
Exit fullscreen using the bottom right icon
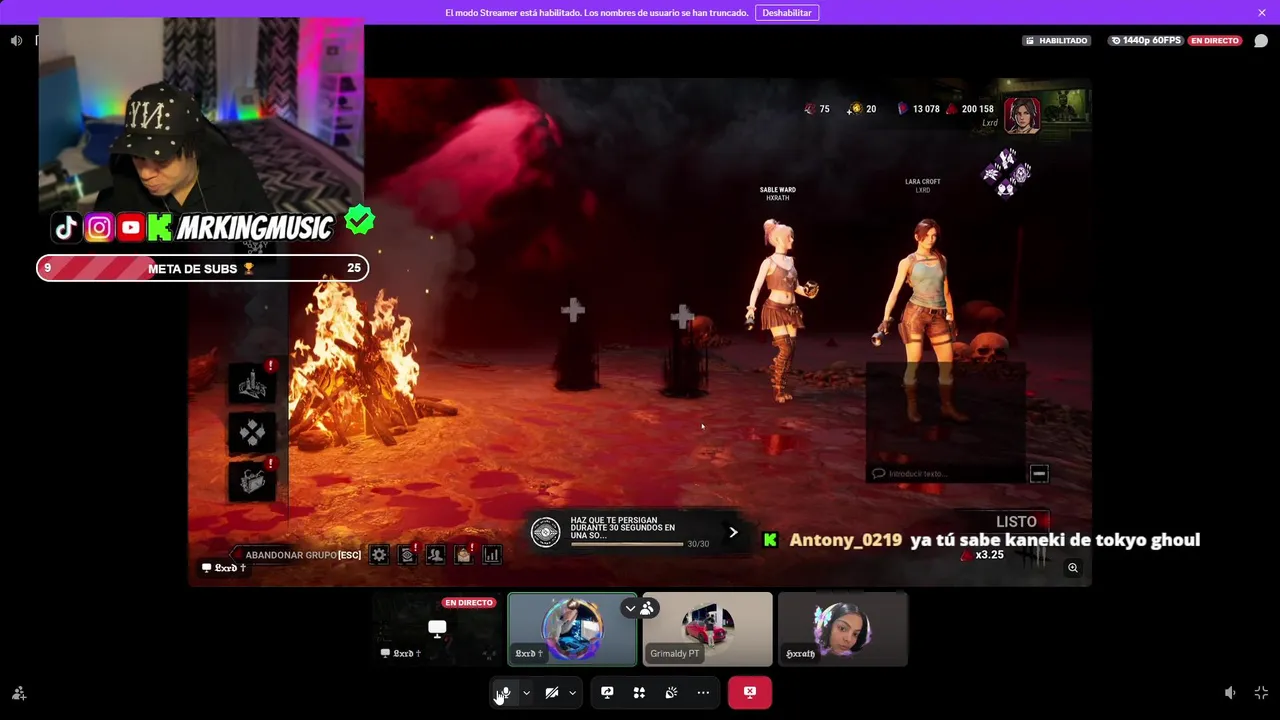(x=1261, y=692)
